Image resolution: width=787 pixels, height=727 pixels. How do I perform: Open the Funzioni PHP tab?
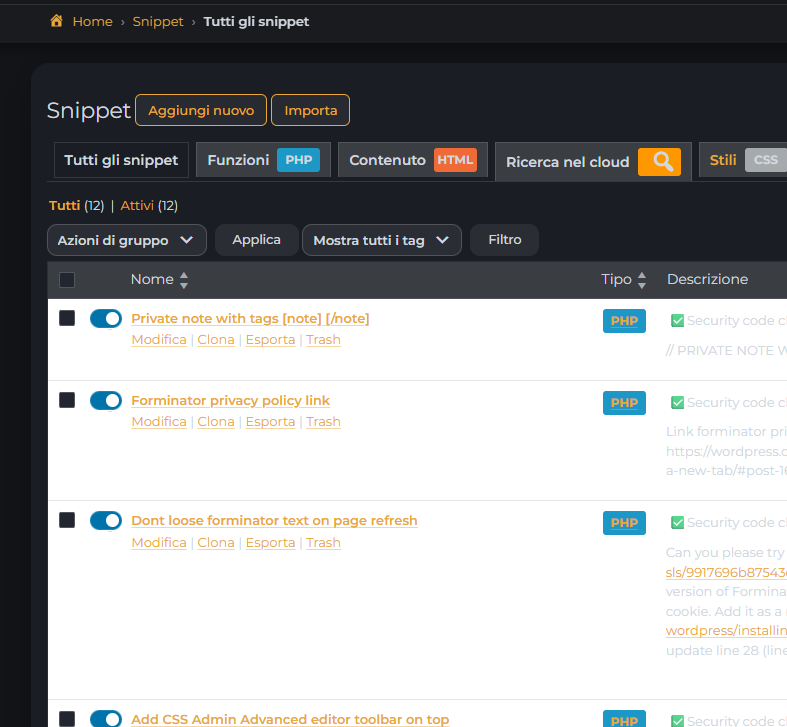[x=263, y=160]
